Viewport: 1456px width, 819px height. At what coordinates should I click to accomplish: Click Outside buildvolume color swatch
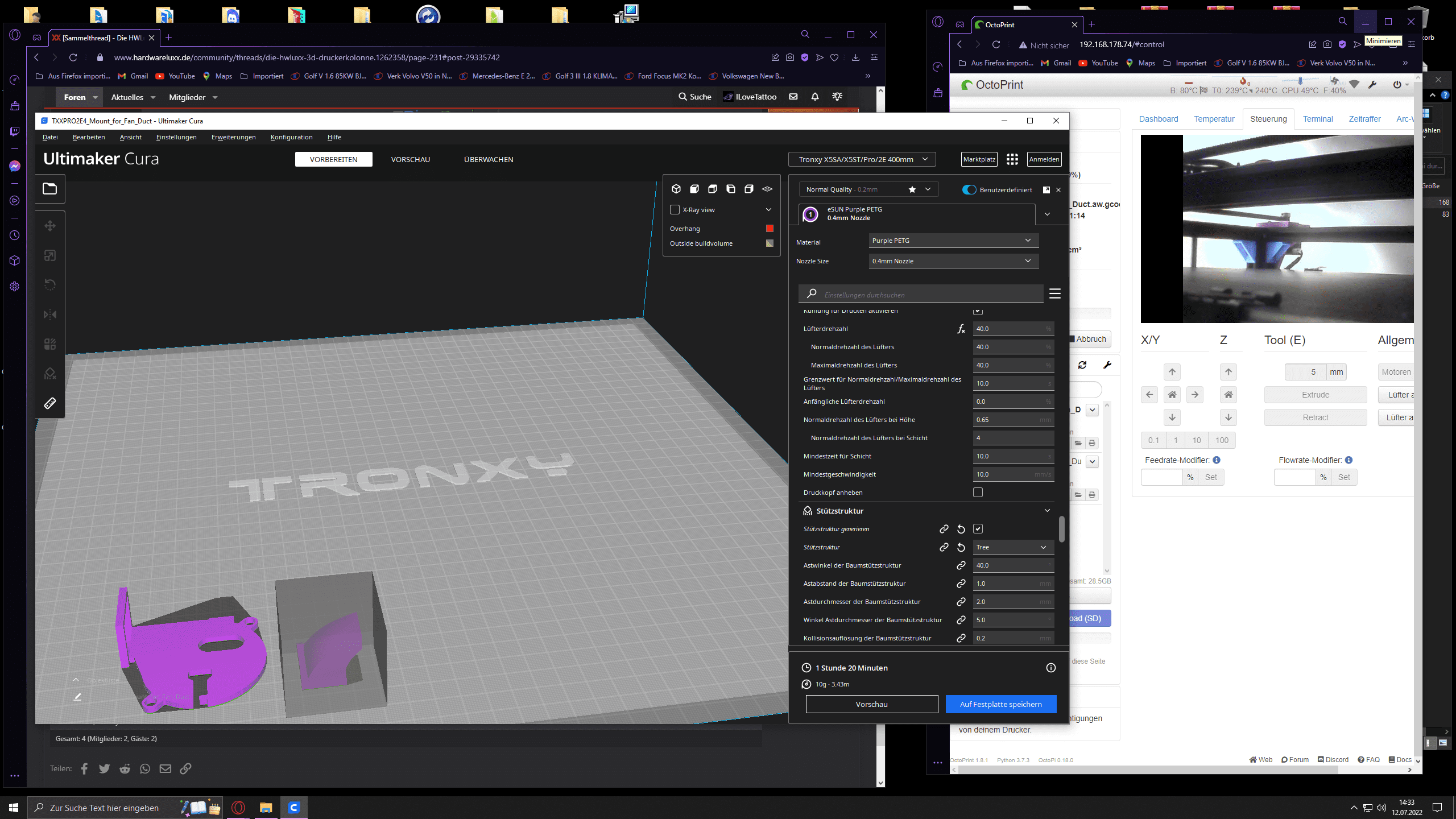(x=770, y=243)
